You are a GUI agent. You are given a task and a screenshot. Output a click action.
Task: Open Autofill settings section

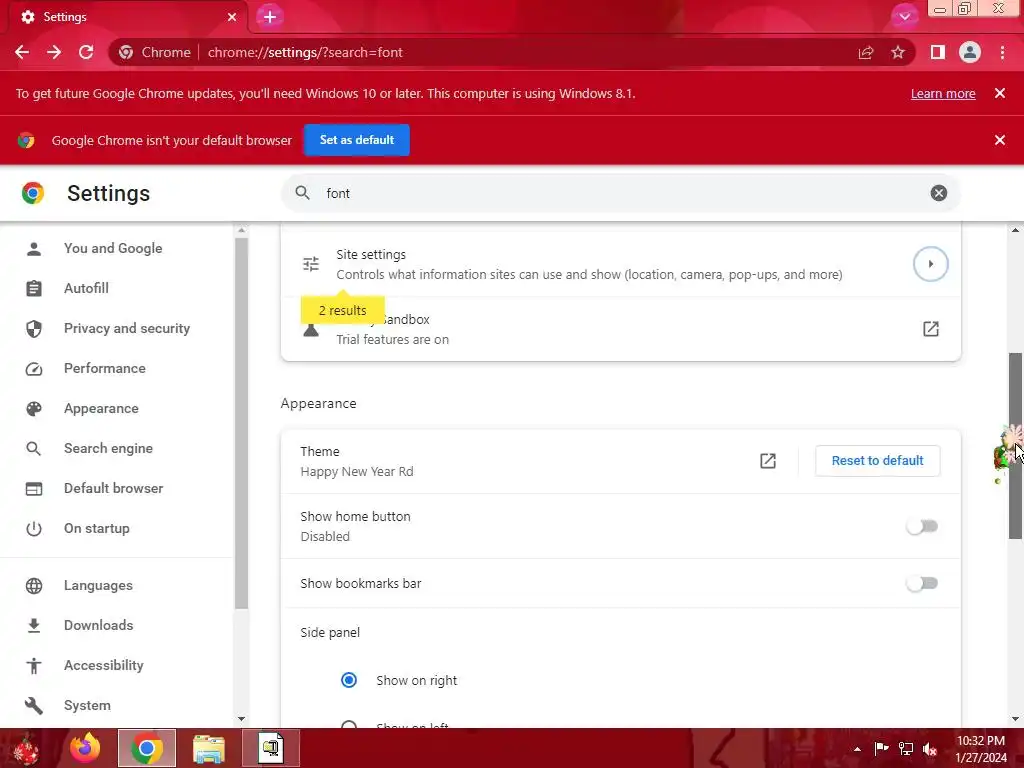[86, 288]
